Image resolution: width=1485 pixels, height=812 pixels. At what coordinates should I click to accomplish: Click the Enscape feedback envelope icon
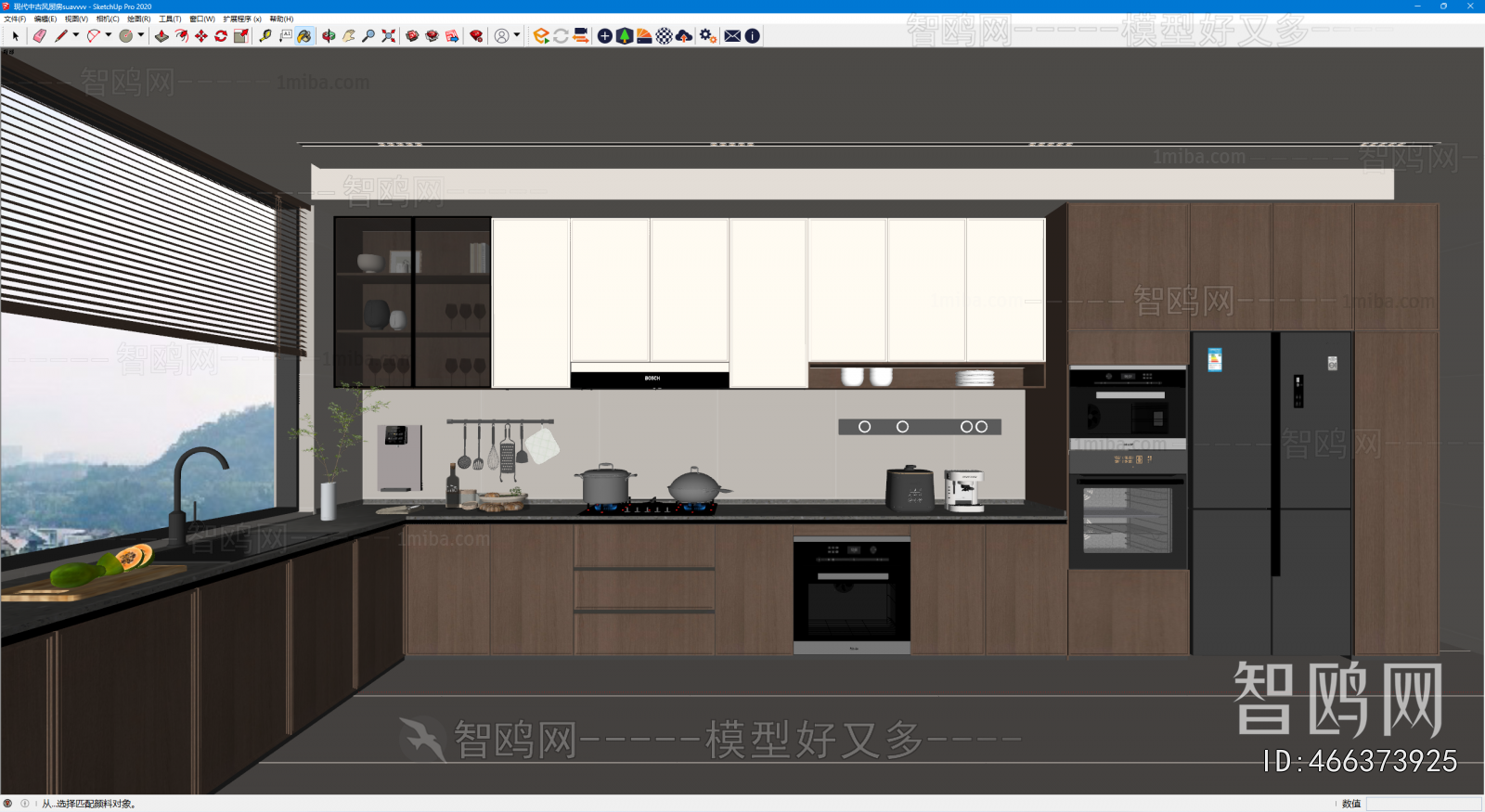[732, 36]
